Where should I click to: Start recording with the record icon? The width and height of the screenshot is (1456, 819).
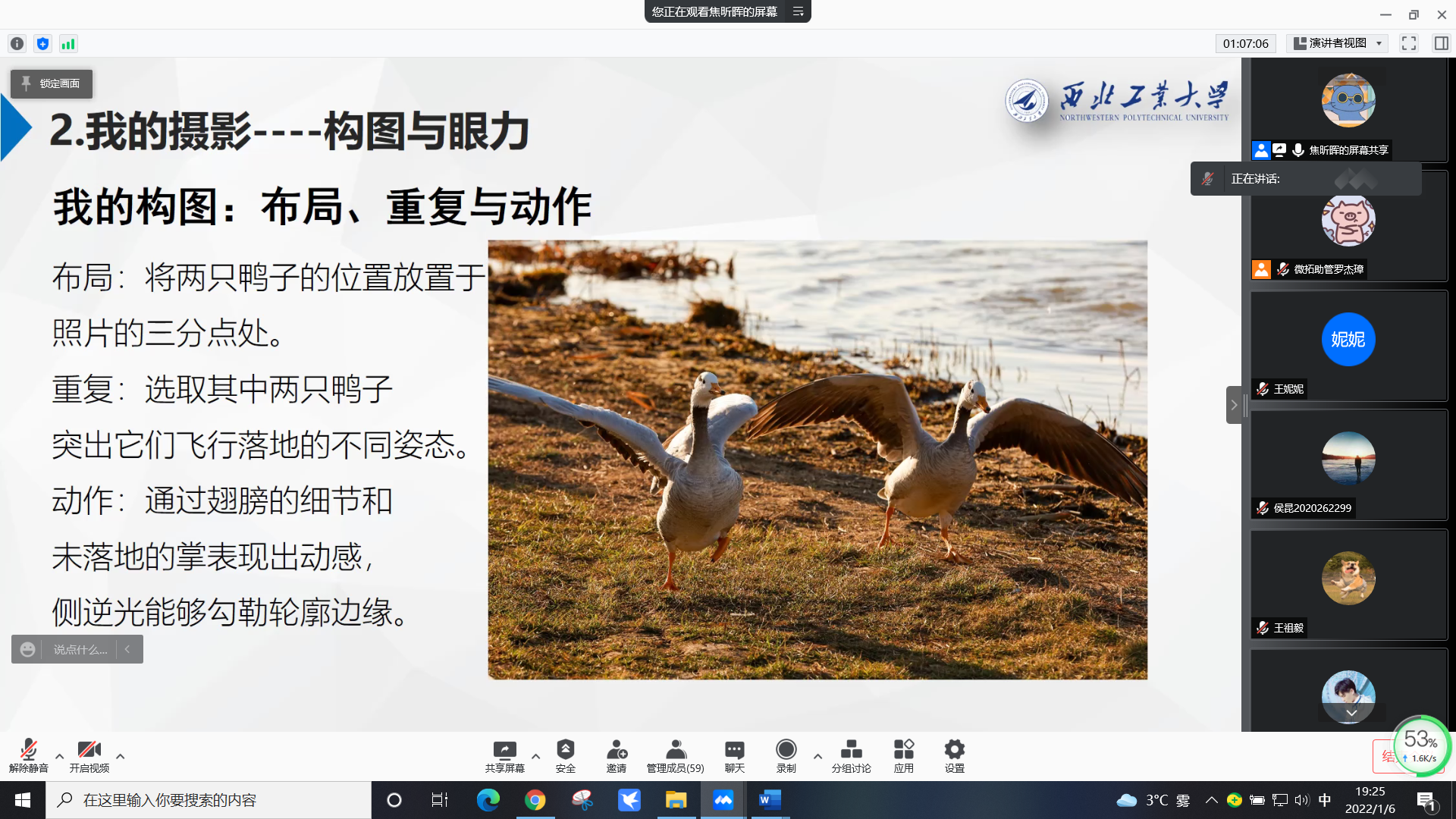[x=786, y=751]
